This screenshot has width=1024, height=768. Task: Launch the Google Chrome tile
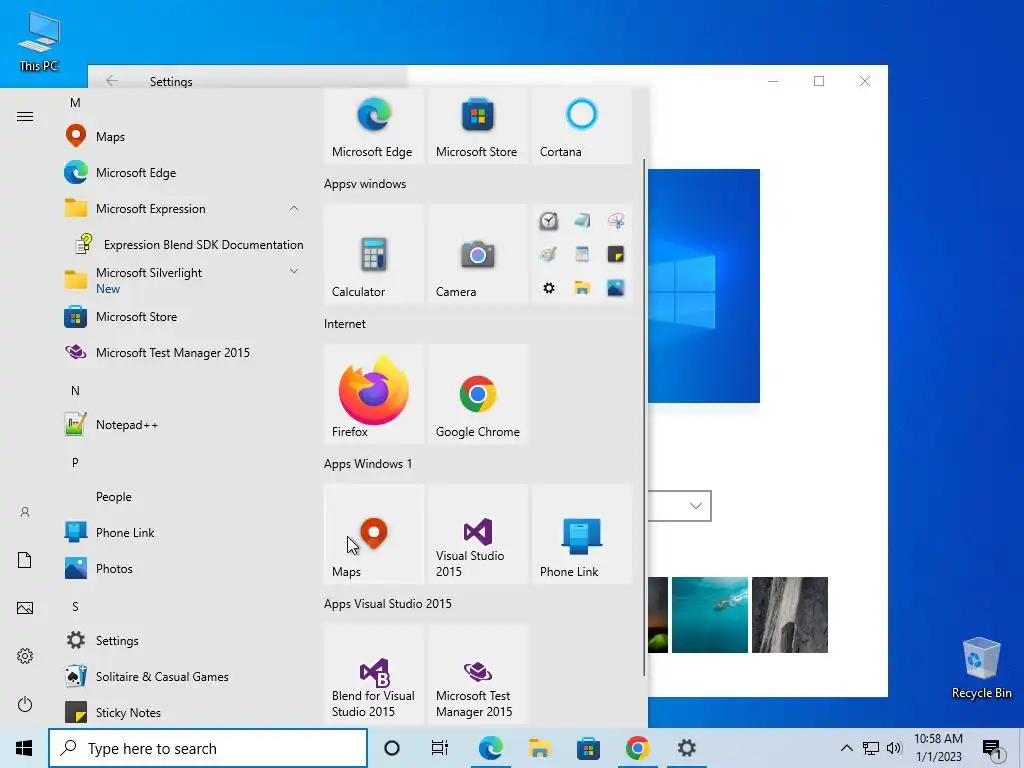tap(477, 394)
